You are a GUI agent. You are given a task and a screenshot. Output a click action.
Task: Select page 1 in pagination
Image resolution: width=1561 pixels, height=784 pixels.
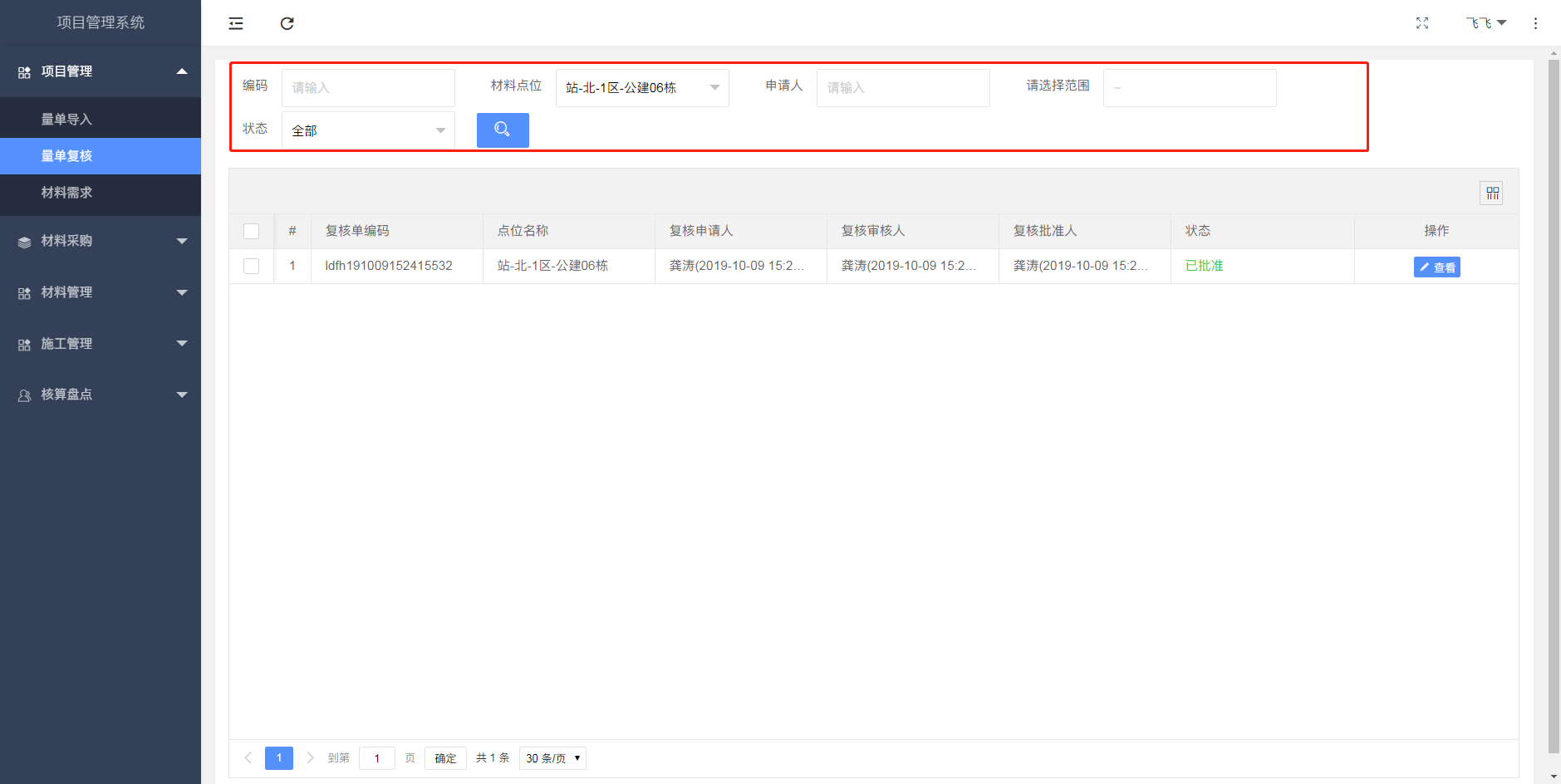click(x=279, y=757)
